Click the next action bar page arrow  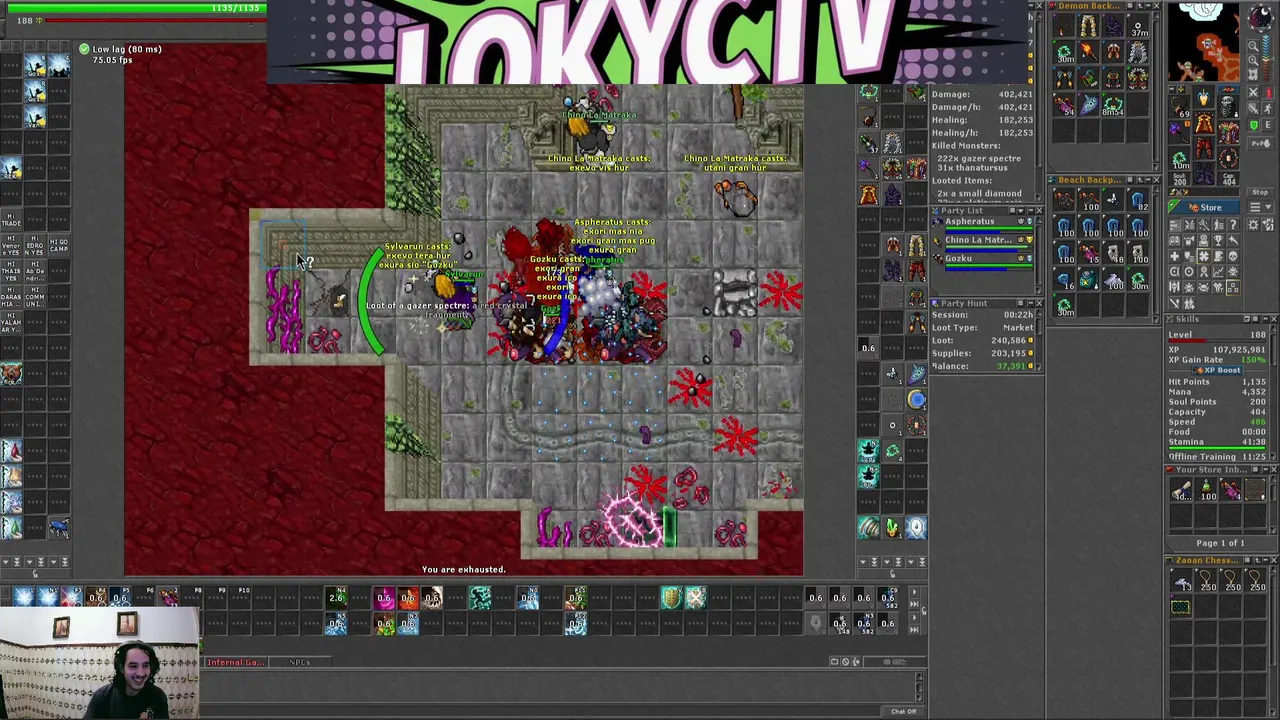(914, 591)
